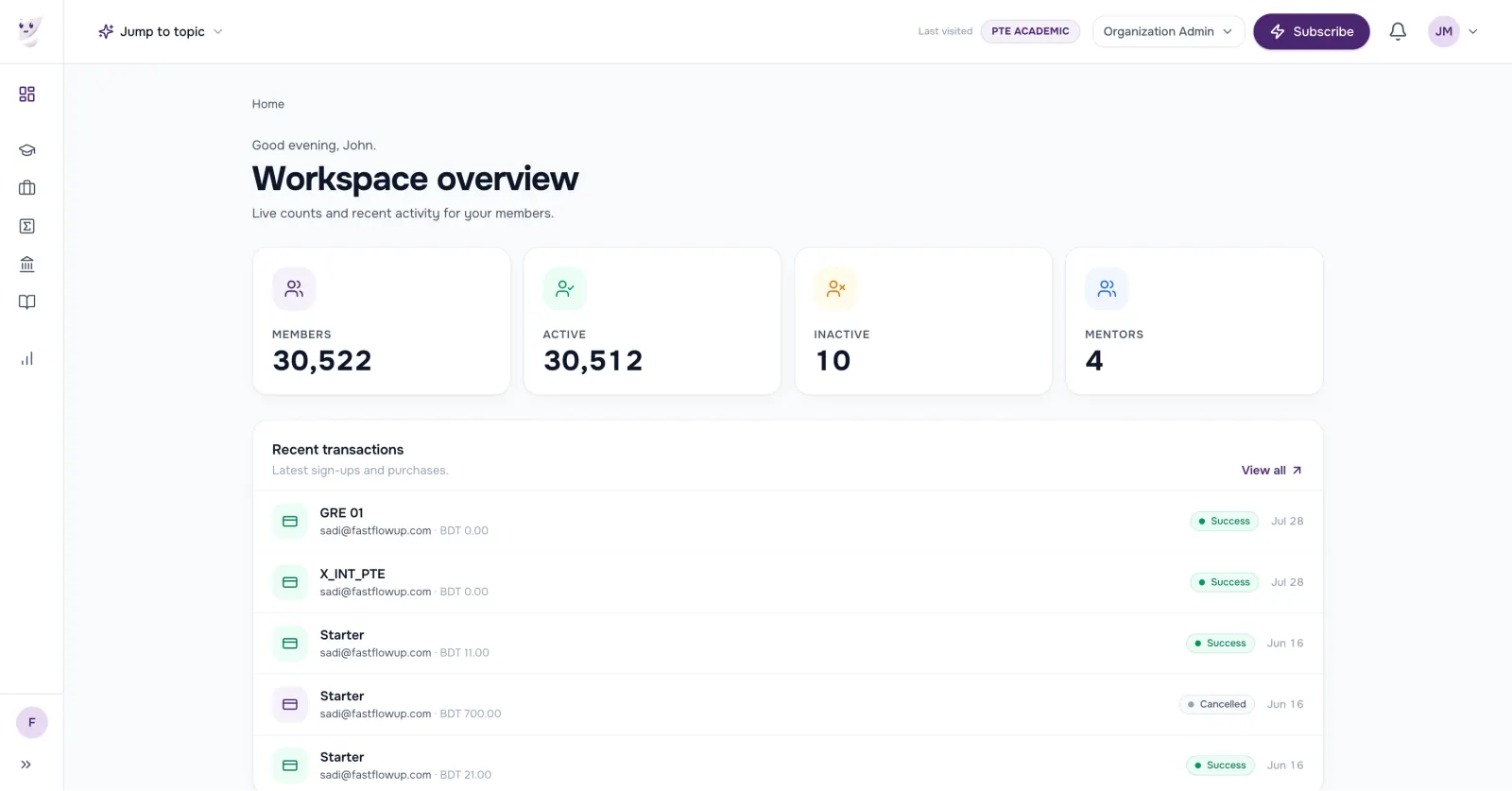Select the Jul 28 date on the X_INT_PTE row
The image size is (1512, 791).
(x=1287, y=582)
